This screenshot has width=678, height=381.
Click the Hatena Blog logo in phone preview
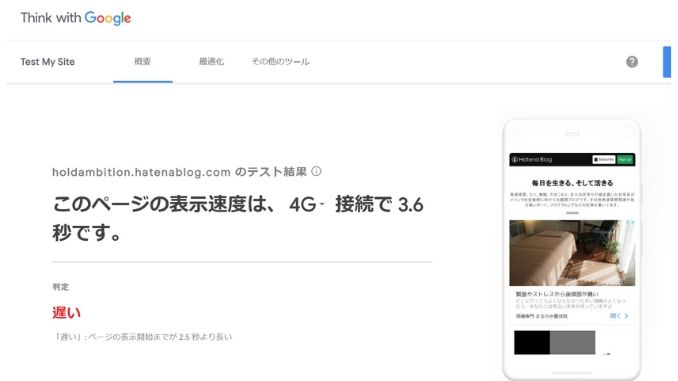coord(532,160)
